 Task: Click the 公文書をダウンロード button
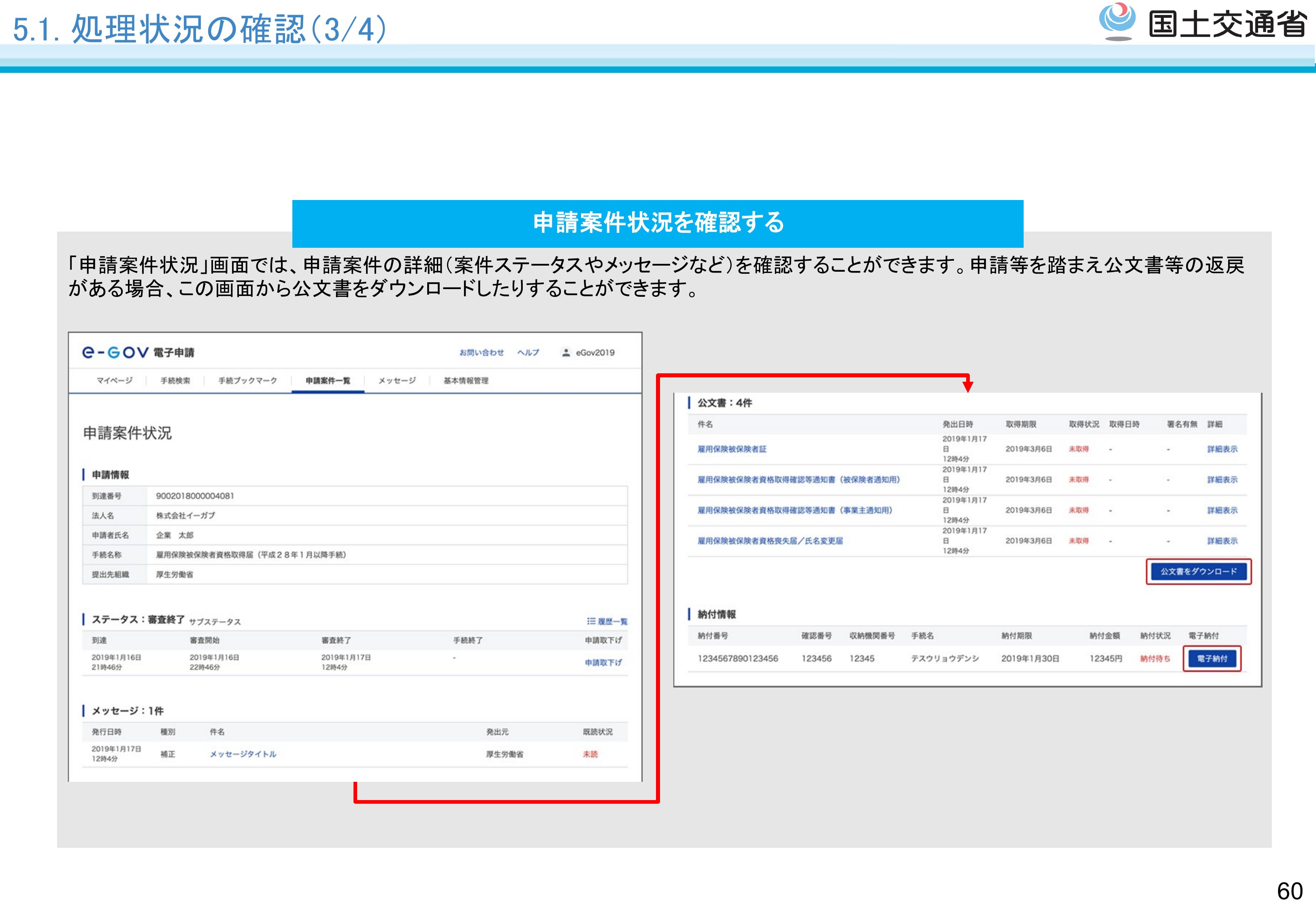point(1199,571)
